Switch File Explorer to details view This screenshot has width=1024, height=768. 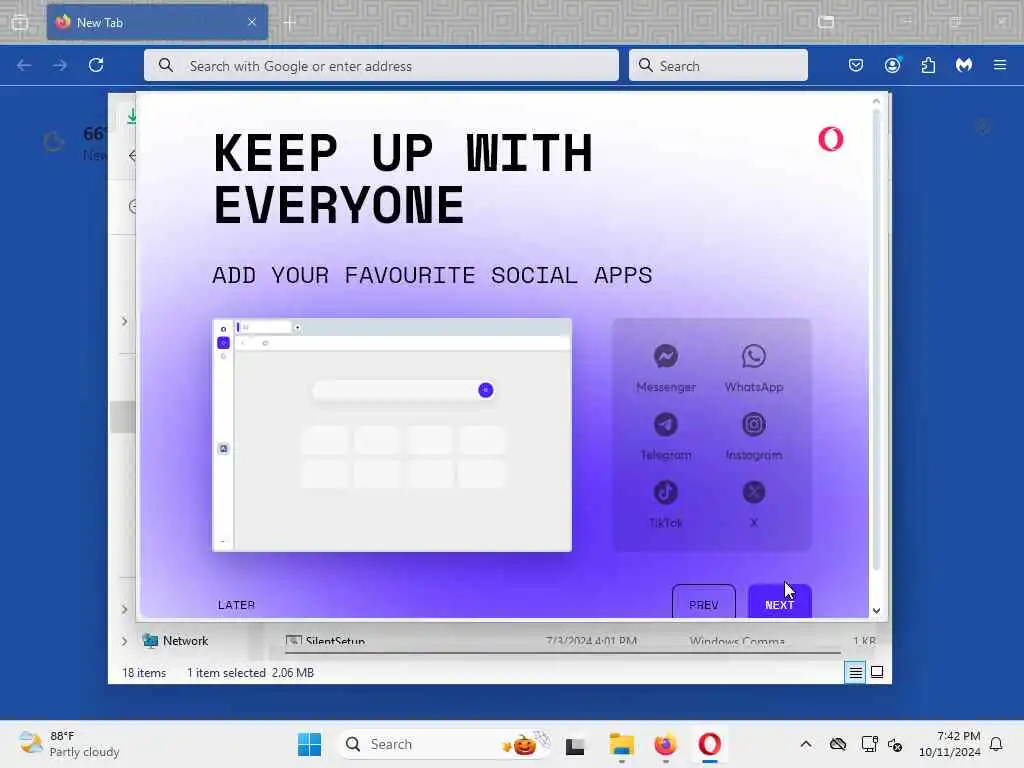(x=855, y=672)
